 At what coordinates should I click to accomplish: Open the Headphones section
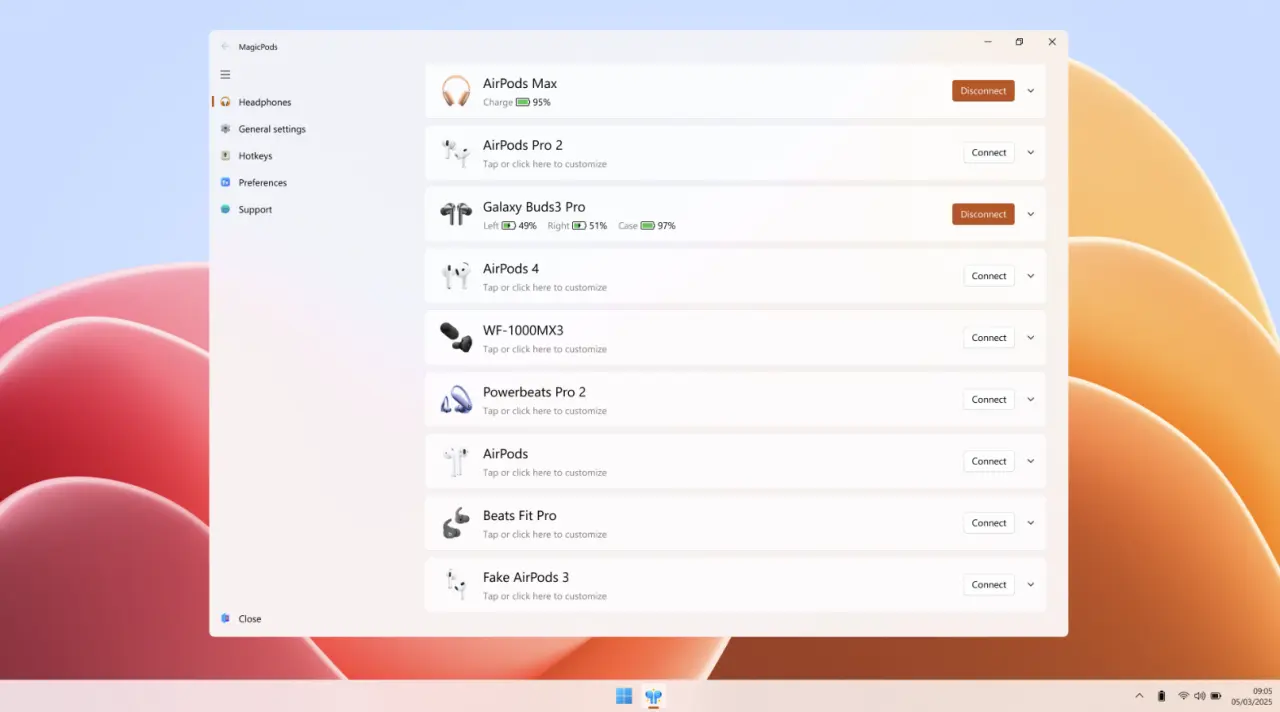coord(265,102)
